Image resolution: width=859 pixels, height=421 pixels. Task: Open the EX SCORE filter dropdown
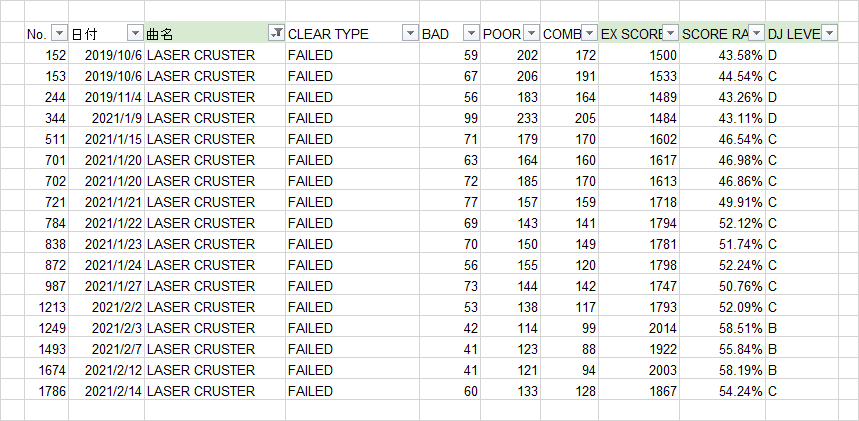671,33
